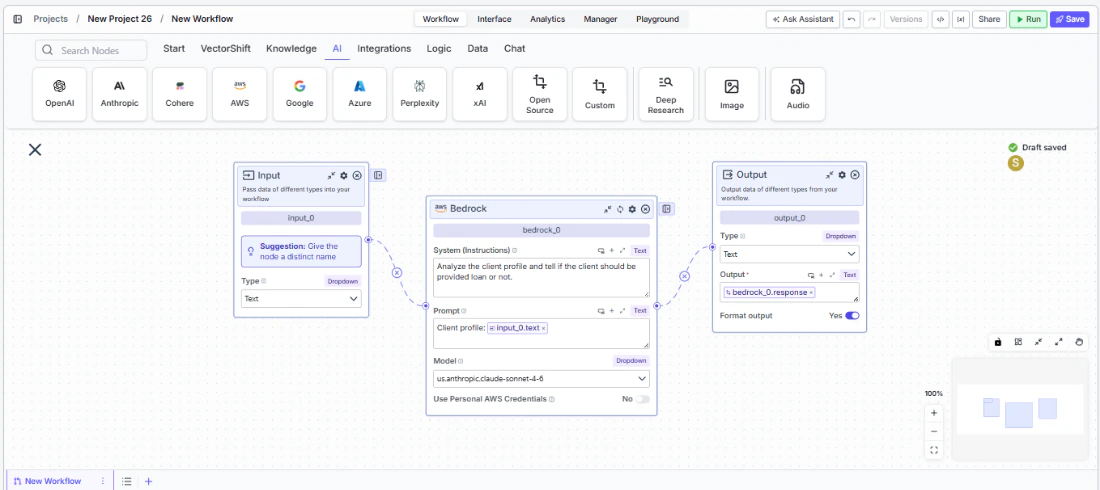
Task: Click the Ask Assistant button
Action: [x=803, y=19]
